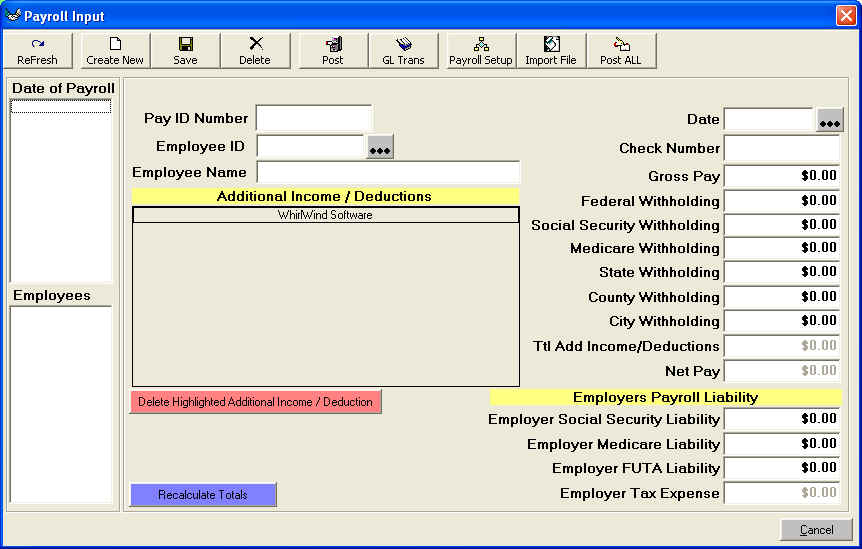The width and height of the screenshot is (862, 549).
Task: Click the Employee ID input field
Action: tap(311, 147)
